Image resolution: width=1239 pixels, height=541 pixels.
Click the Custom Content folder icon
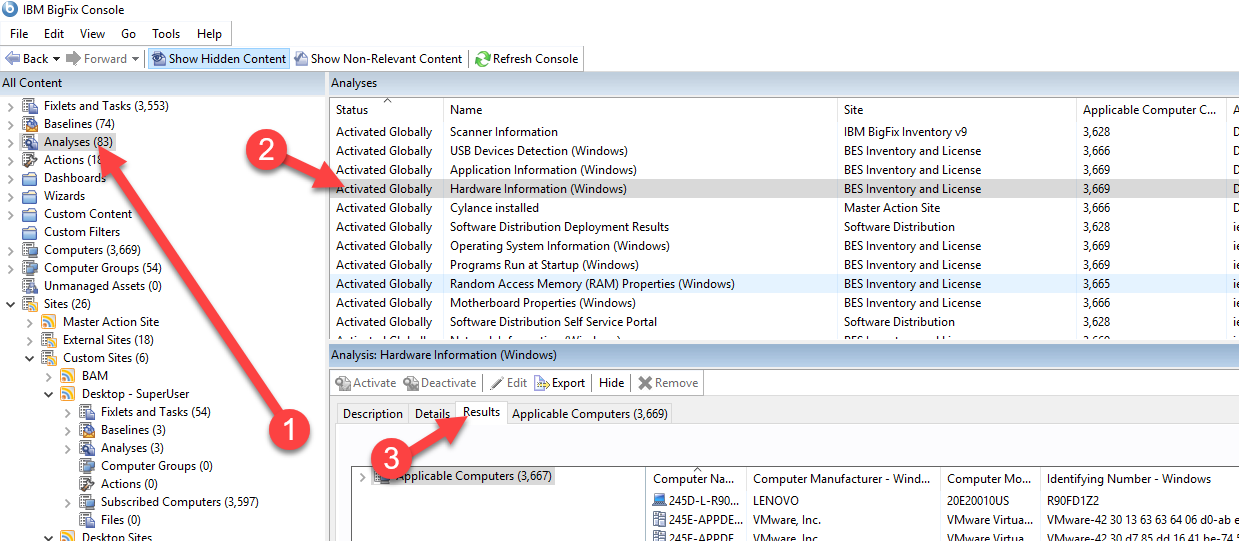pos(30,214)
